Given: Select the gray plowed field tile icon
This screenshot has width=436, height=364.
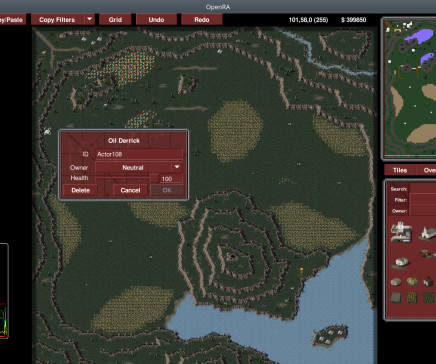Looking at the screenshot, I should point(396,297).
